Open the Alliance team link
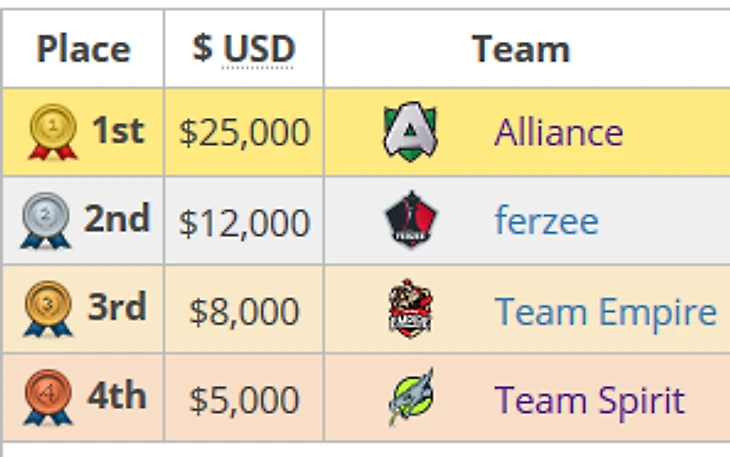 (558, 133)
